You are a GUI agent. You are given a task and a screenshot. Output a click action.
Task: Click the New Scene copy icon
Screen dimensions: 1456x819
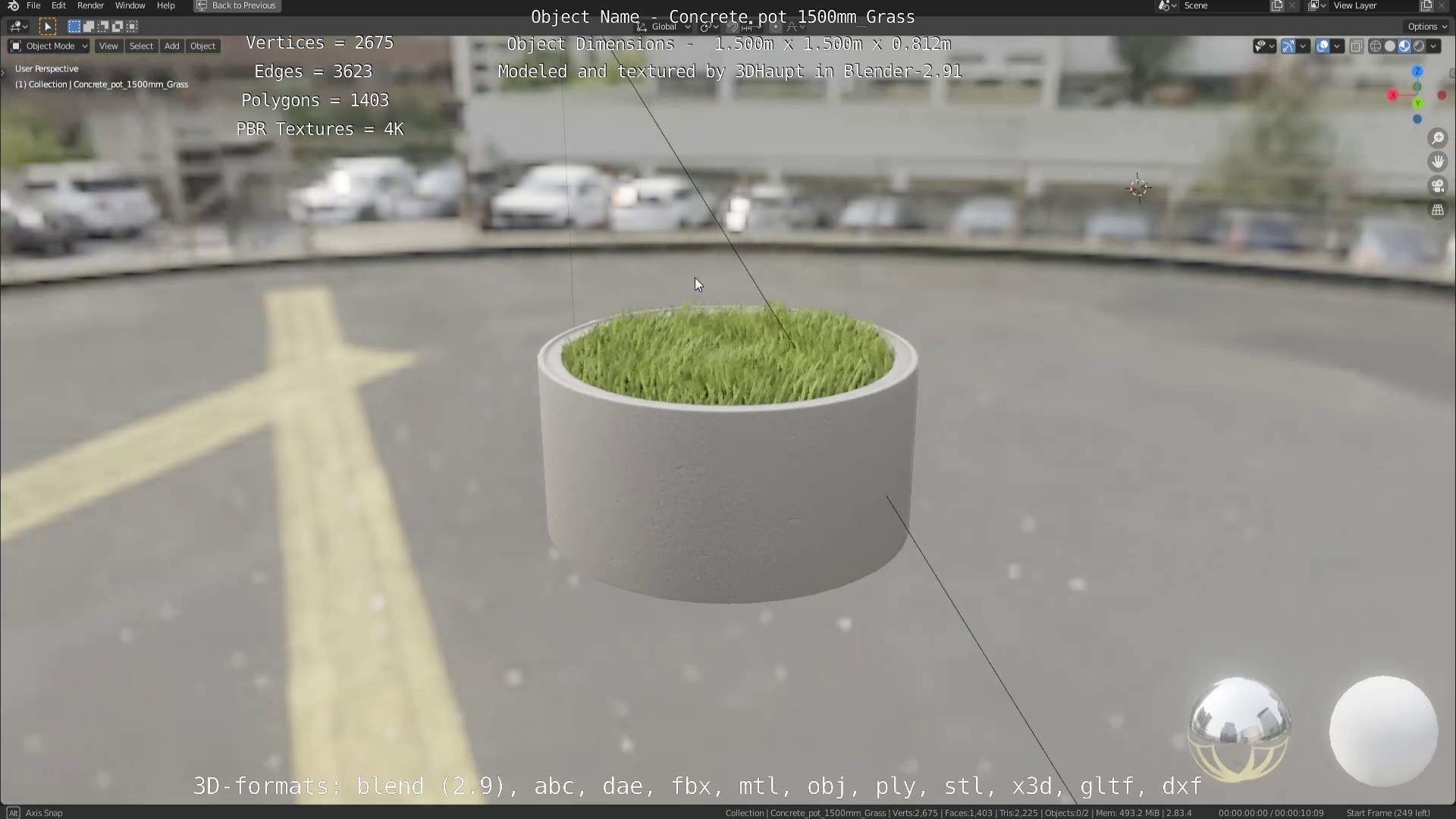[1277, 6]
